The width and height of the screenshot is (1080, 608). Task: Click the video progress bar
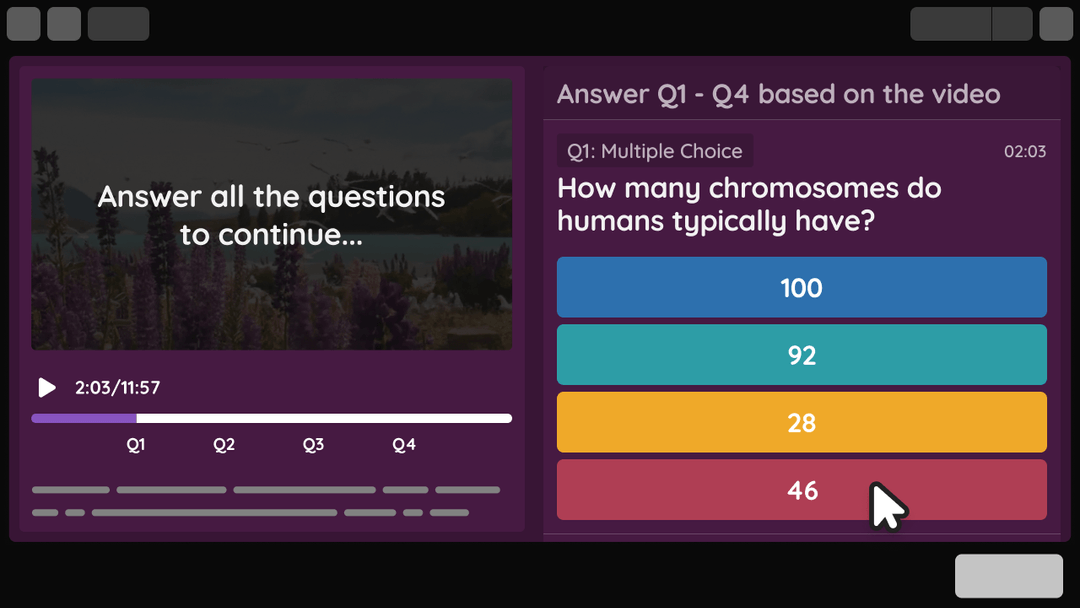[271, 417]
